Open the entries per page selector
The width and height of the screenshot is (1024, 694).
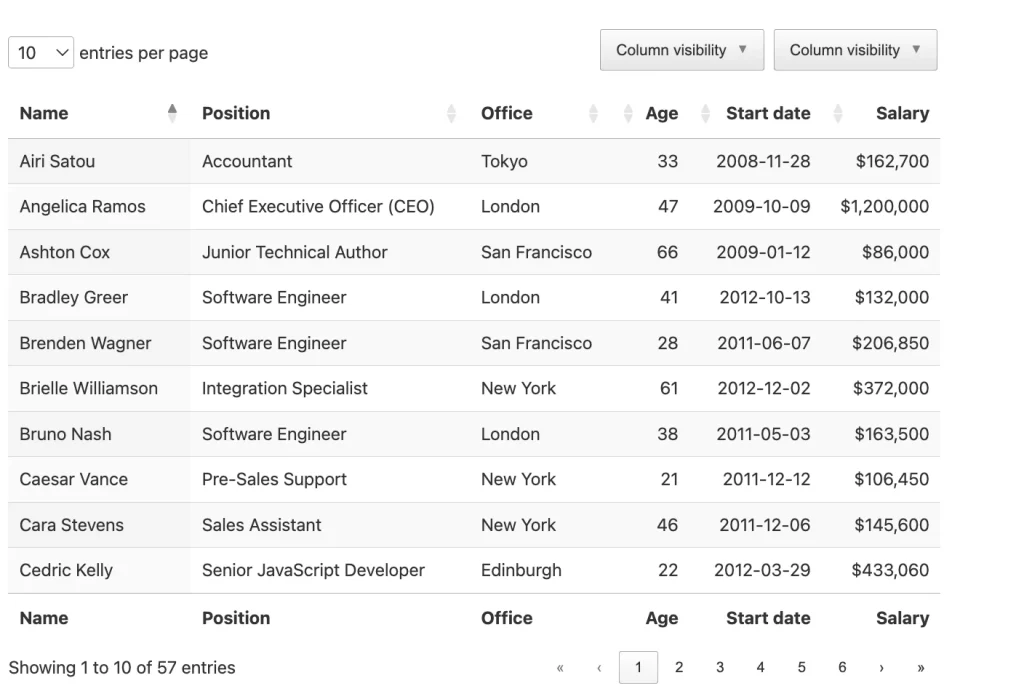40,53
